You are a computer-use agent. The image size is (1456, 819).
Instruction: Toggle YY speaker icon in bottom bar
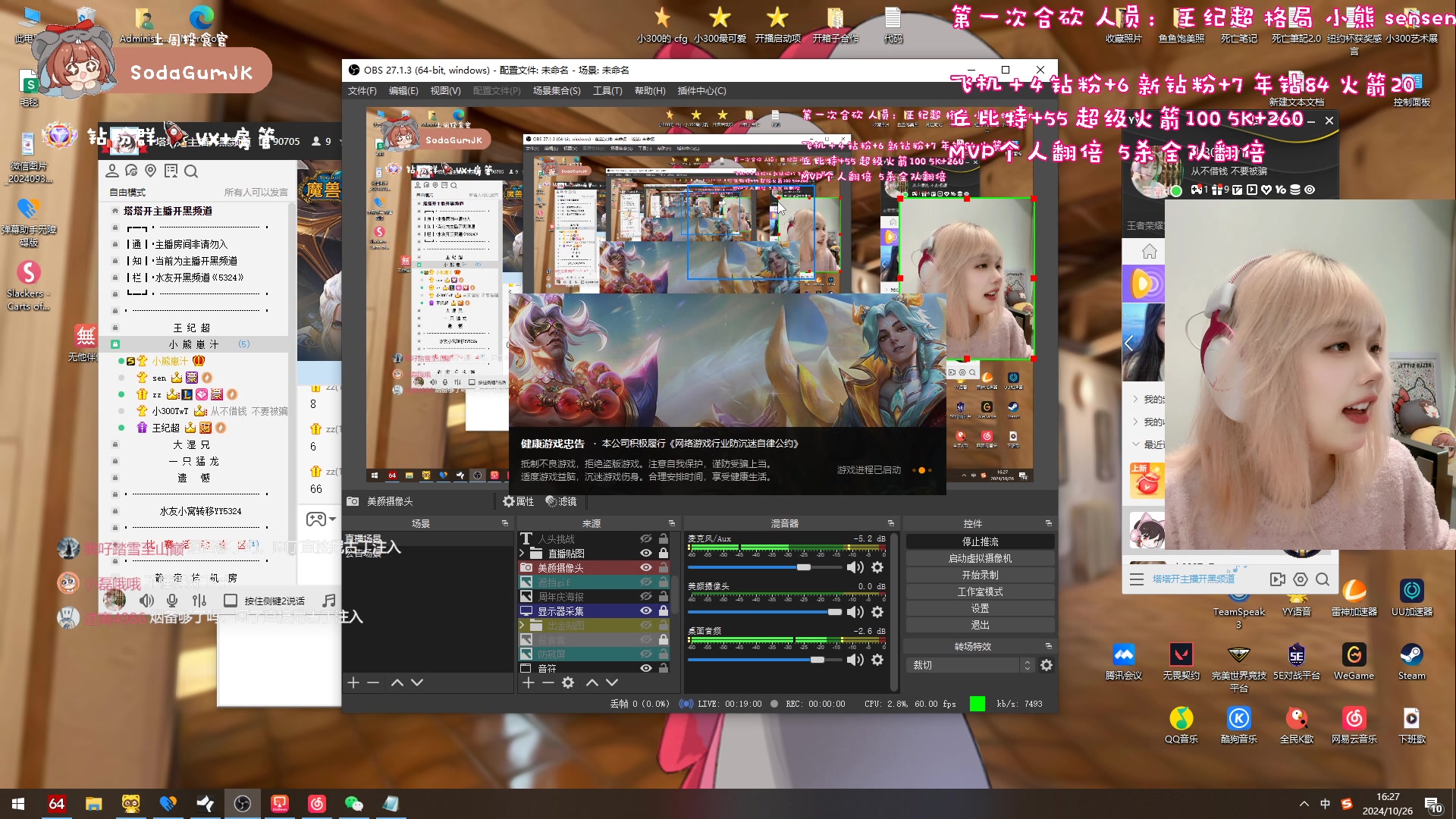(x=146, y=601)
